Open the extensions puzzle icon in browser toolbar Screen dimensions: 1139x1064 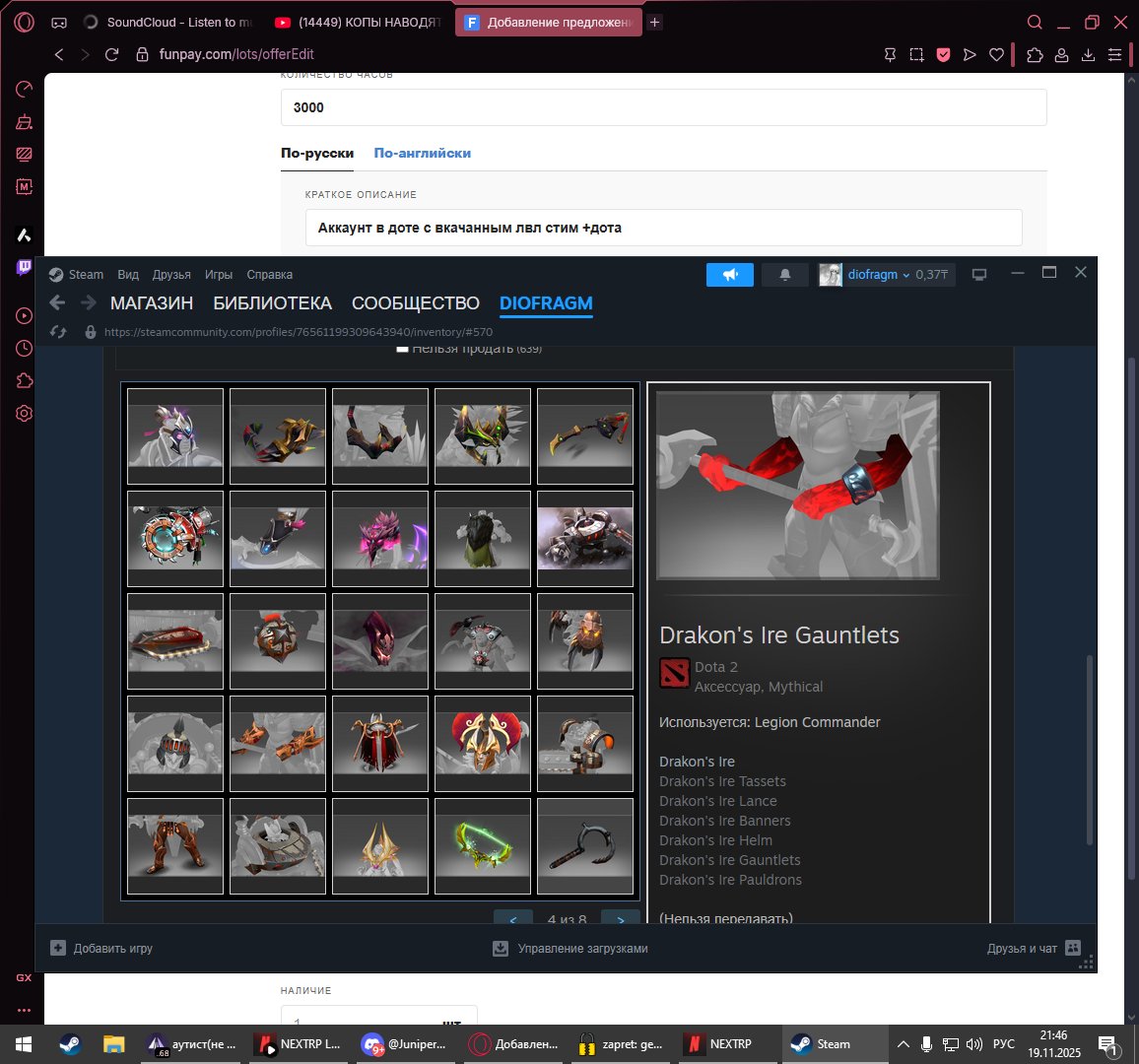click(1035, 54)
